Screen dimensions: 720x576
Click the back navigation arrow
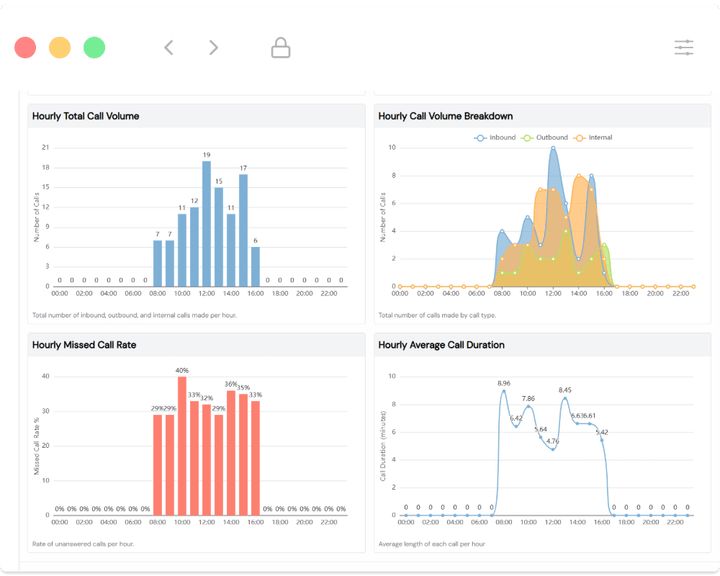pos(169,47)
